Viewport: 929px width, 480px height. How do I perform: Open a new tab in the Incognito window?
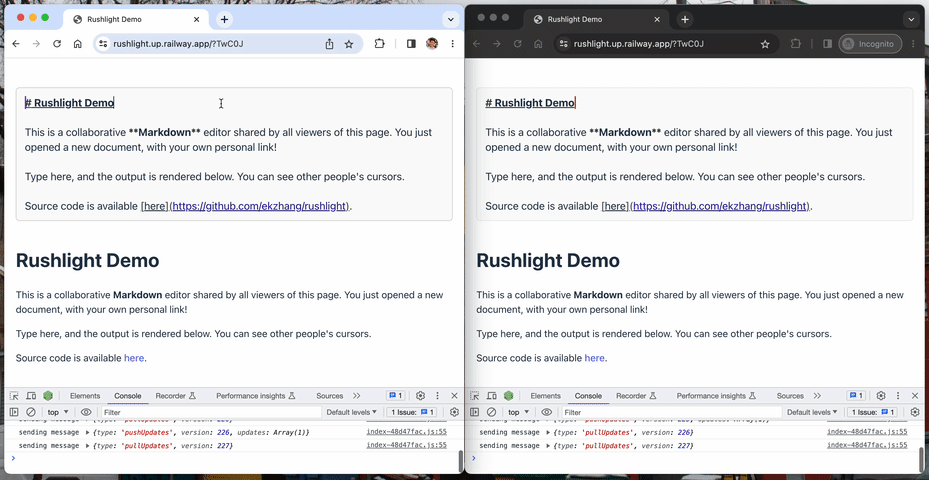[x=684, y=20]
